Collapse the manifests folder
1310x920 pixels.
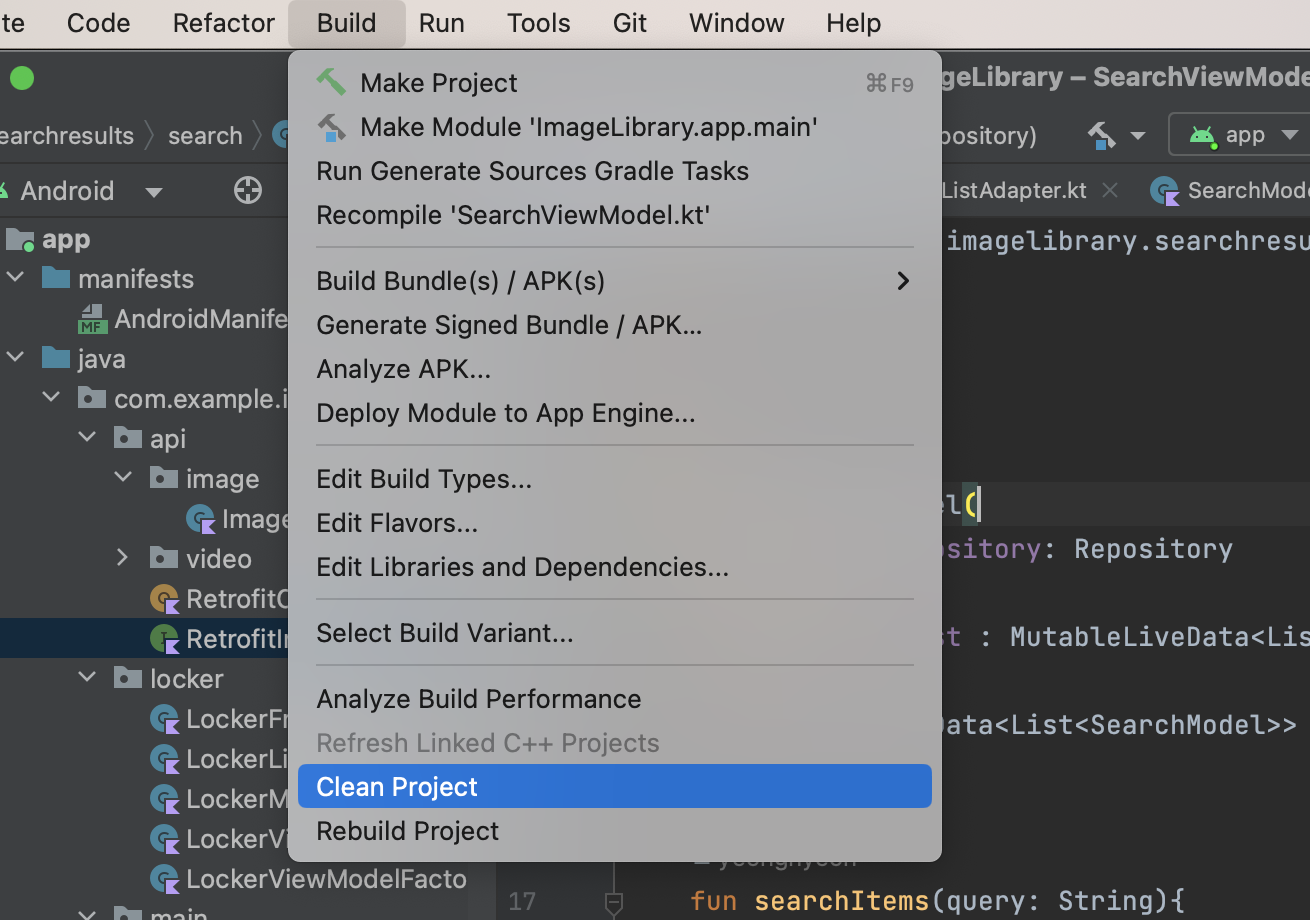pyautogui.click(x=16, y=278)
